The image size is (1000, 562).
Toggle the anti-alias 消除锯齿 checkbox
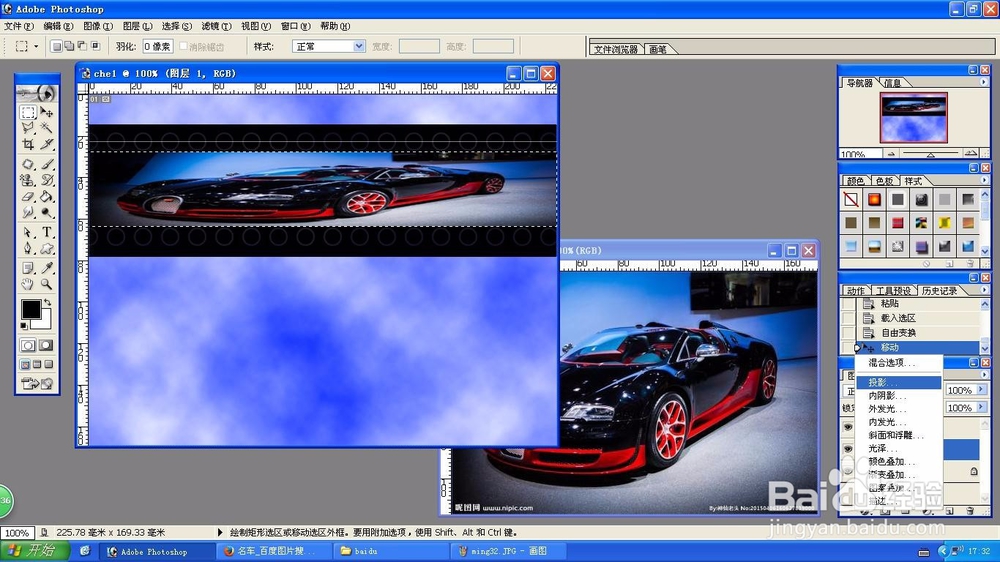184,46
